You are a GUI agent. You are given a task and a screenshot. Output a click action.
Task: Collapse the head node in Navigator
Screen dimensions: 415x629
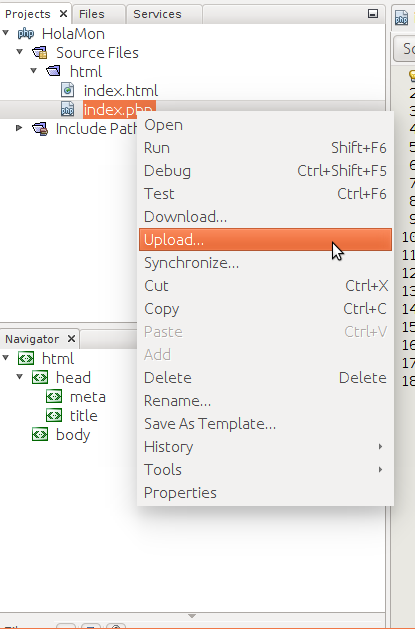20,377
